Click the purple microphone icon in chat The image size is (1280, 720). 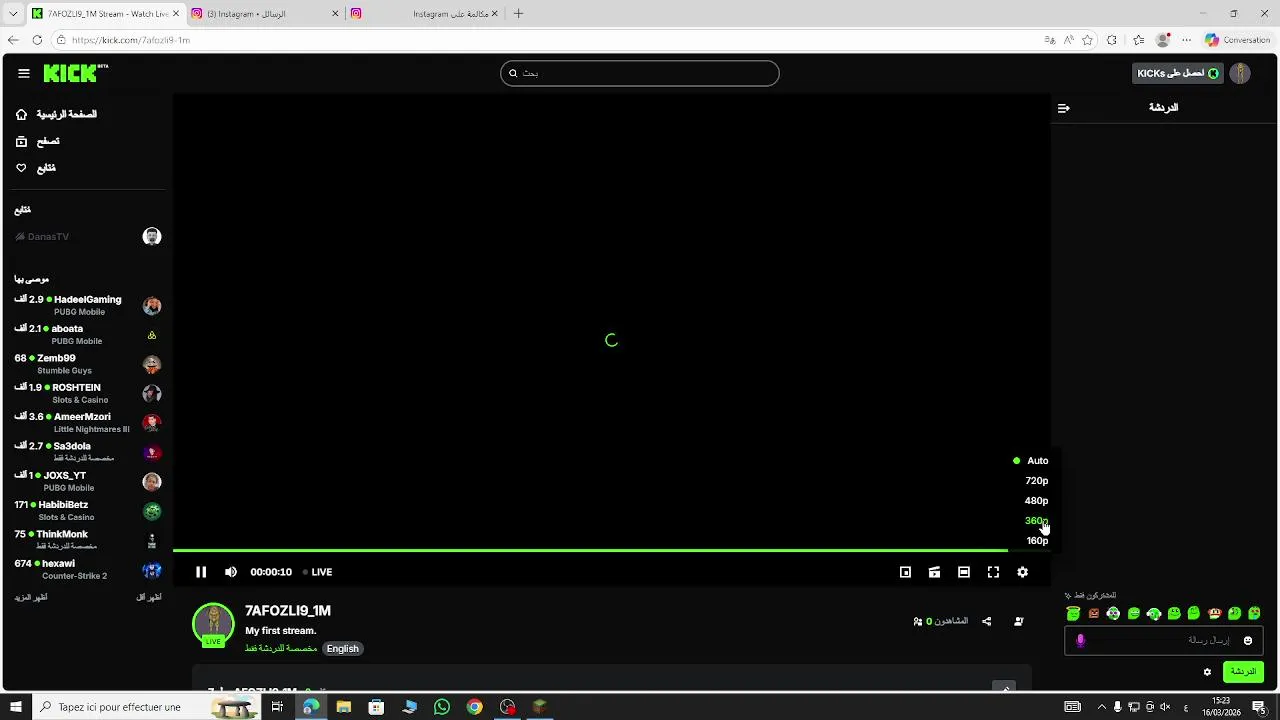[x=1080, y=641]
